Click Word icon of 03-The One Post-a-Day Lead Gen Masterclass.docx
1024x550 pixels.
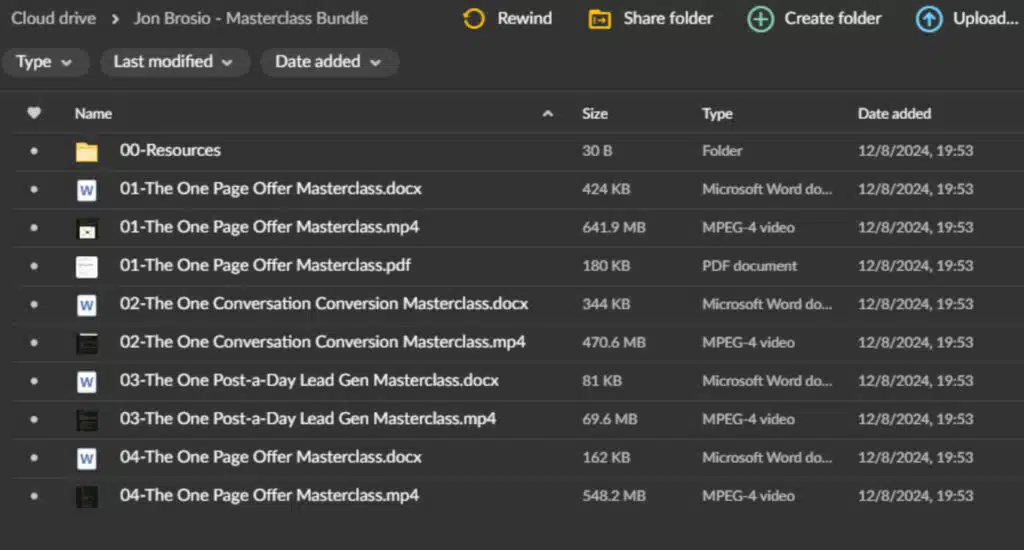tap(87, 382)
